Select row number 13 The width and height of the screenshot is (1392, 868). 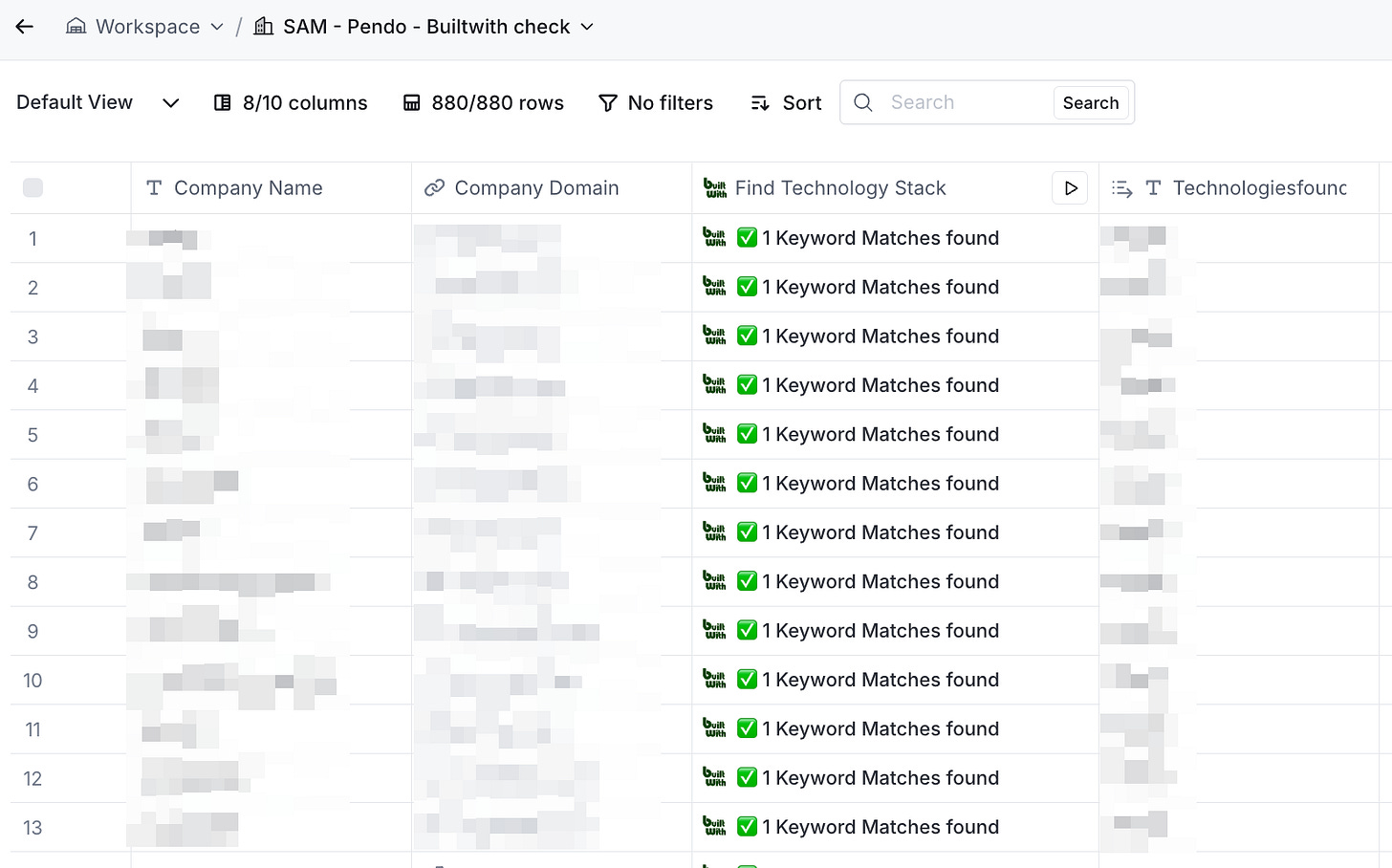coord(33,828)
